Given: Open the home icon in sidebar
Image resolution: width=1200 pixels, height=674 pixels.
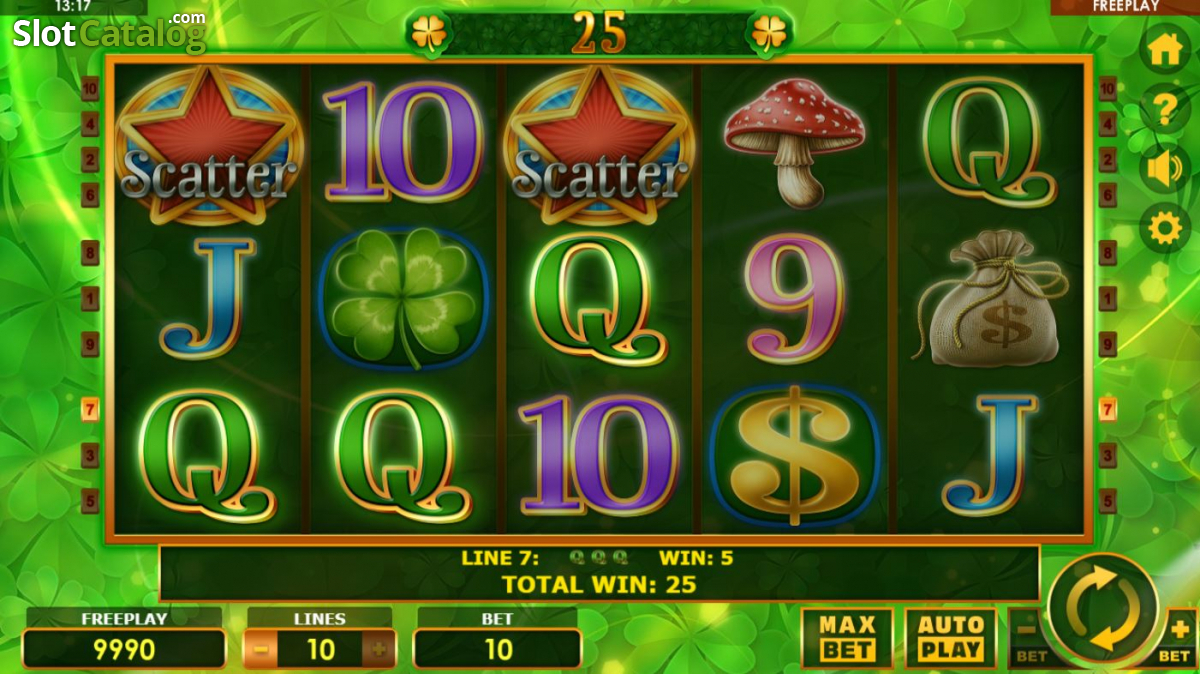Looking at the screenshot, I should click(1165, 50).
